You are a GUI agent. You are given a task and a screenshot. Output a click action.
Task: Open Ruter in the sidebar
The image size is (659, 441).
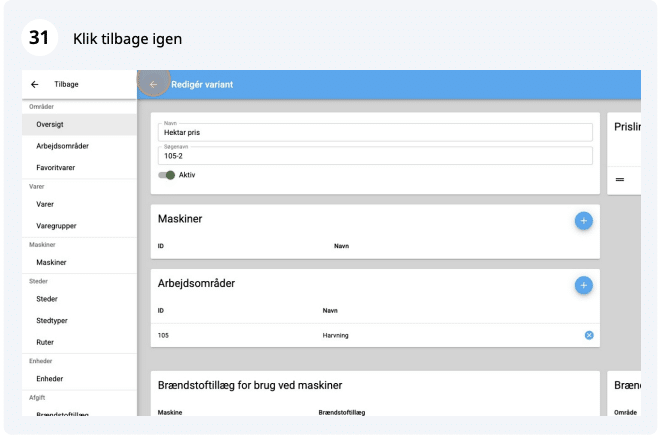coord(46,342)
